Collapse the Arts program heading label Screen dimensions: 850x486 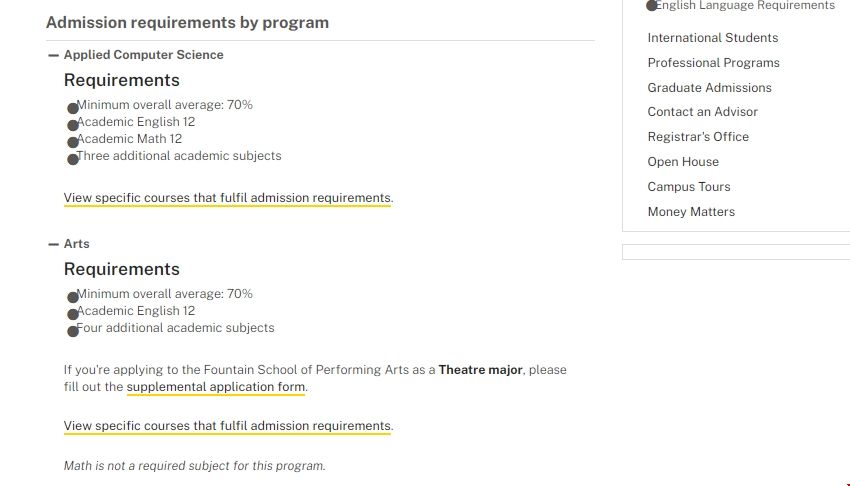(76, 244)
